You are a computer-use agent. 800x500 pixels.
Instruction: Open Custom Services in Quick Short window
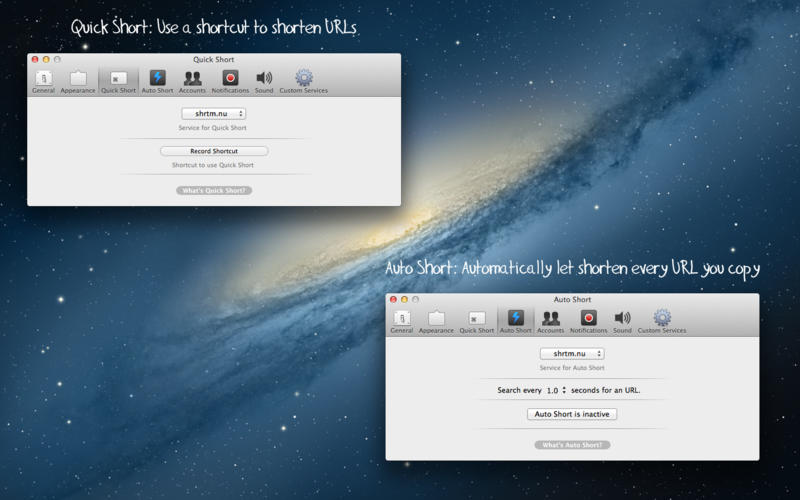304,82
